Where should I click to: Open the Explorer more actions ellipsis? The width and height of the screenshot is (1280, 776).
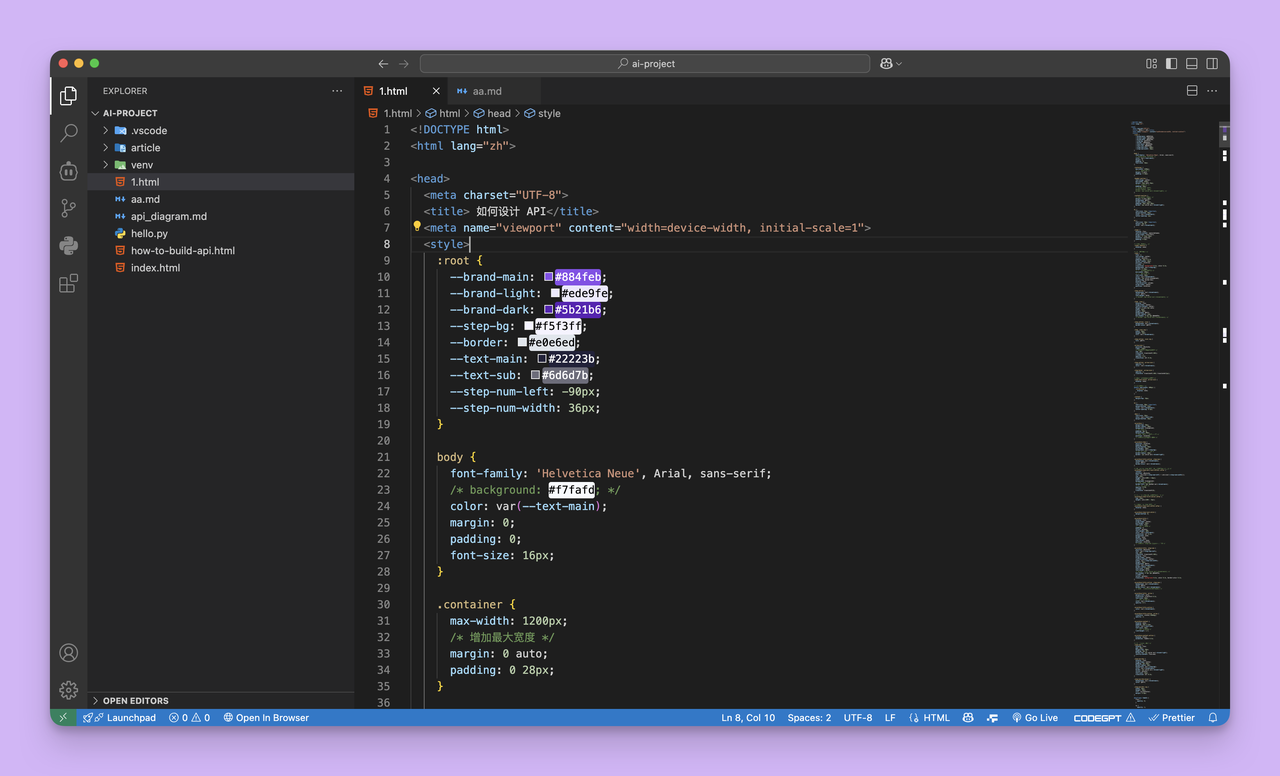(337, 91)
